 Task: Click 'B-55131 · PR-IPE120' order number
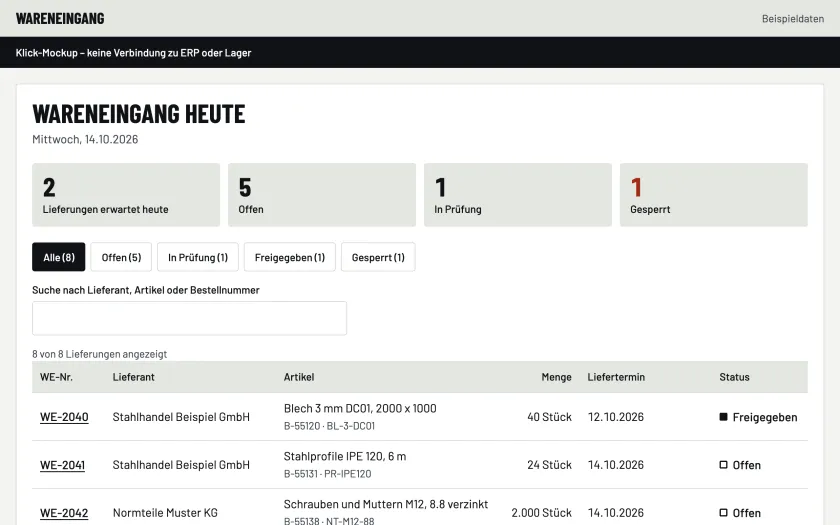[327, 474]
